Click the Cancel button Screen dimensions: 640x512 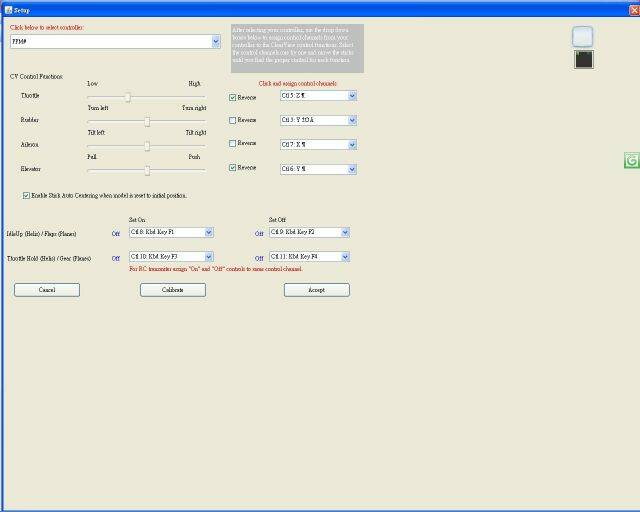coord(47,290)
